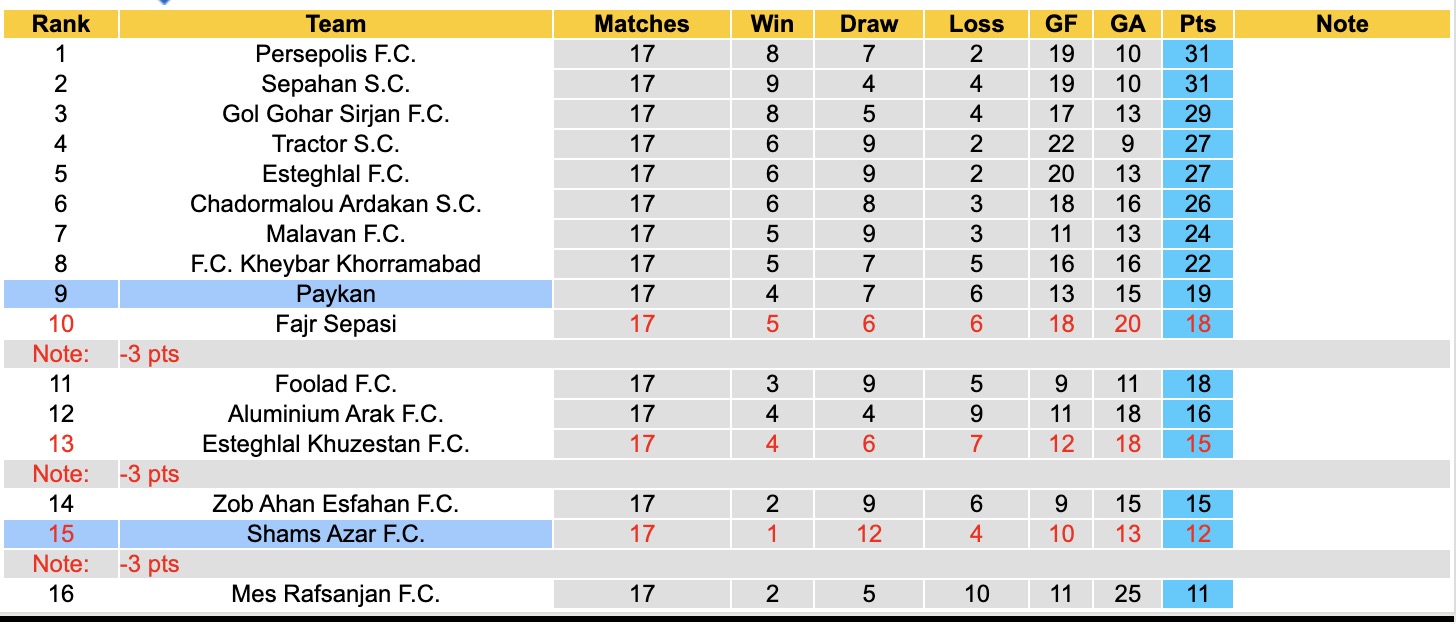The image size is (1456, 622).
Task: Select the Team column header
Action: coord(336,24)
